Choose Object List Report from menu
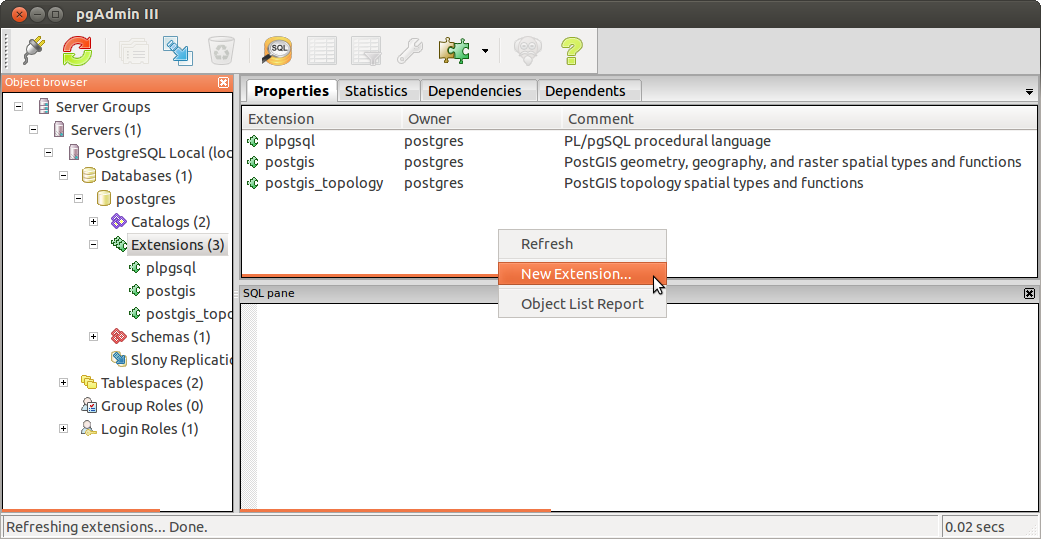 582,304
